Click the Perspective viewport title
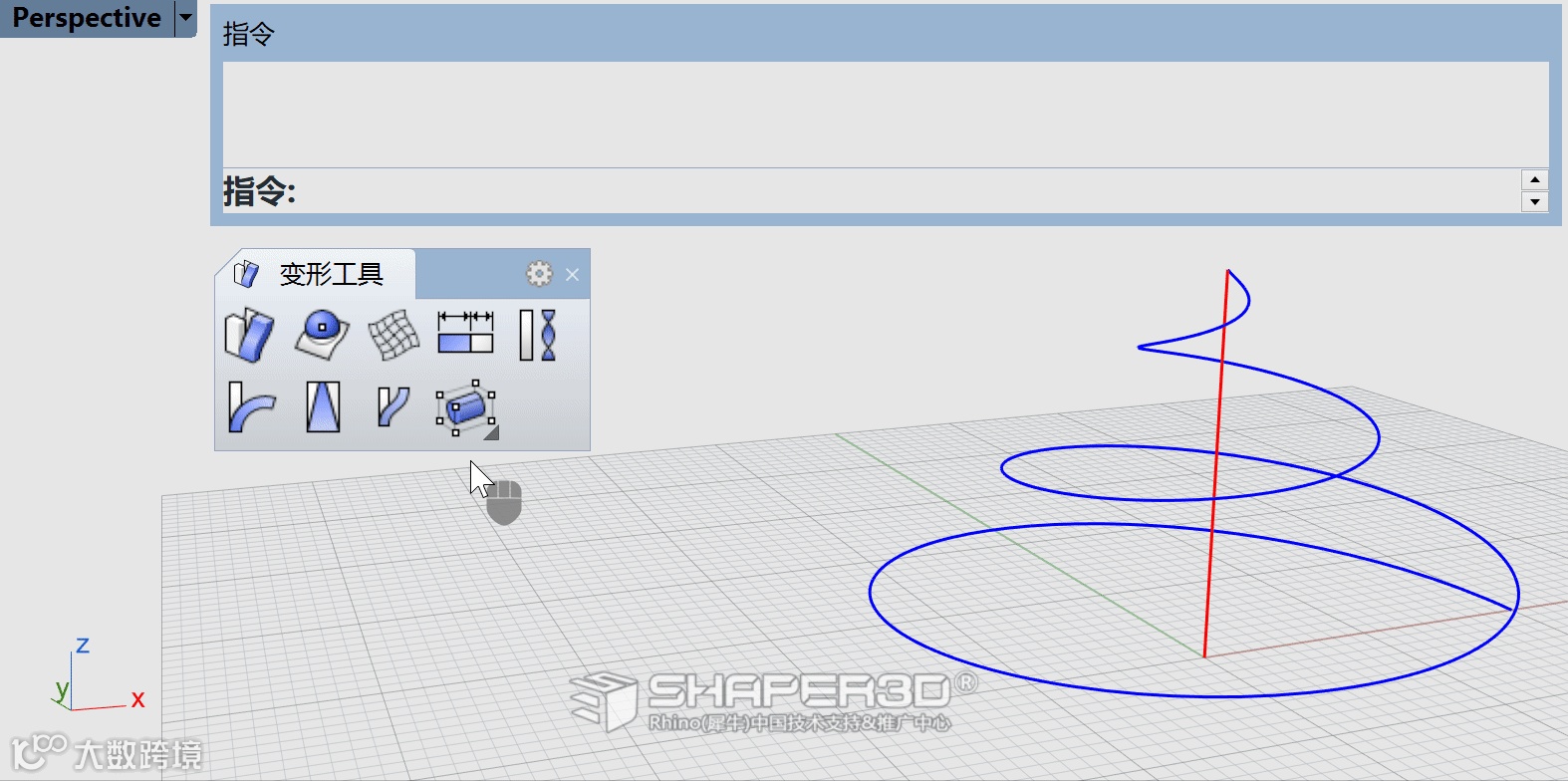Image resolution: width=1568 pixels, height=781 pixels. pos(87,18)
